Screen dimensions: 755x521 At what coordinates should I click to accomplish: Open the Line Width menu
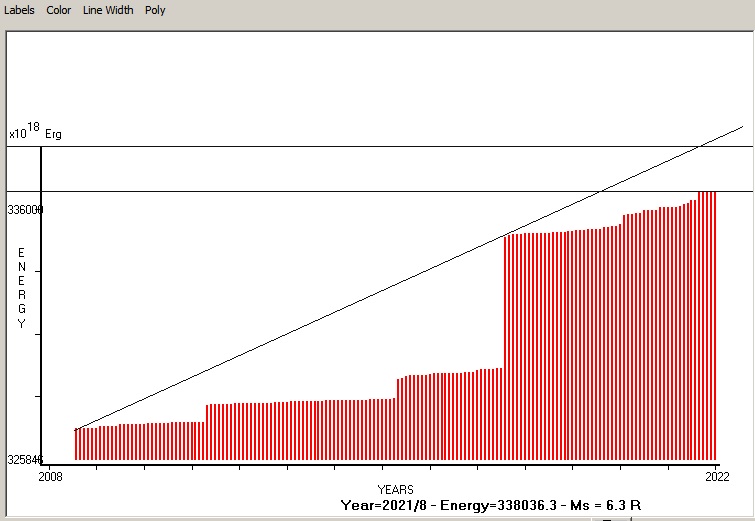(108, 10)
